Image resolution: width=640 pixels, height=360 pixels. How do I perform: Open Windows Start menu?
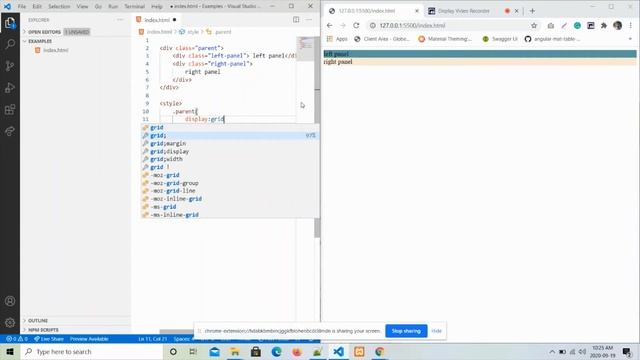pyautogui.click(x=10, y=351)
